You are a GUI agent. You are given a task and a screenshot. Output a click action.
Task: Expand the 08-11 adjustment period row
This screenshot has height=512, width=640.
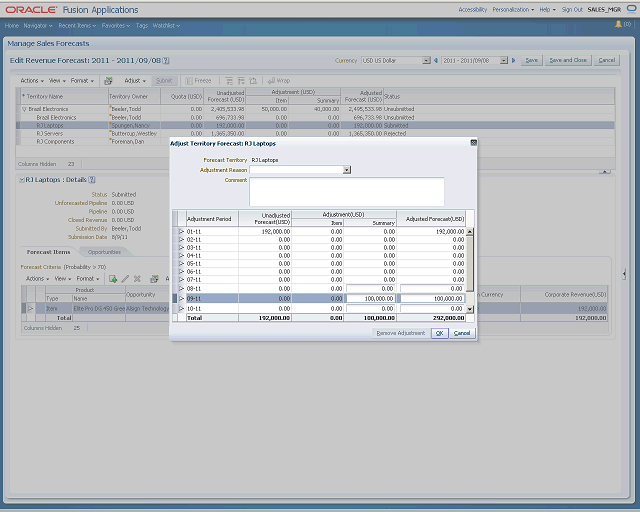tap(182, 289)
